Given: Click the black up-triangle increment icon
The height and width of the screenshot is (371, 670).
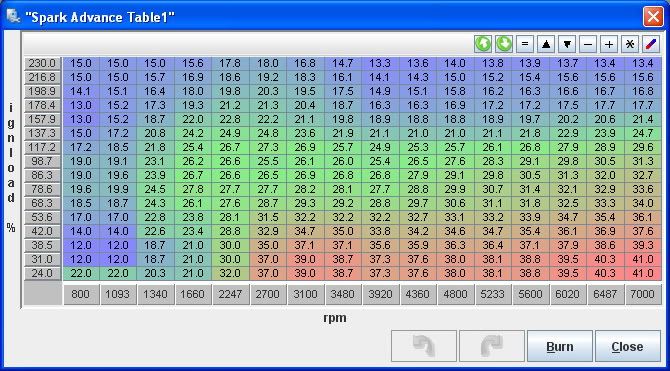Looking at the screenshot, I should (546, 44).
